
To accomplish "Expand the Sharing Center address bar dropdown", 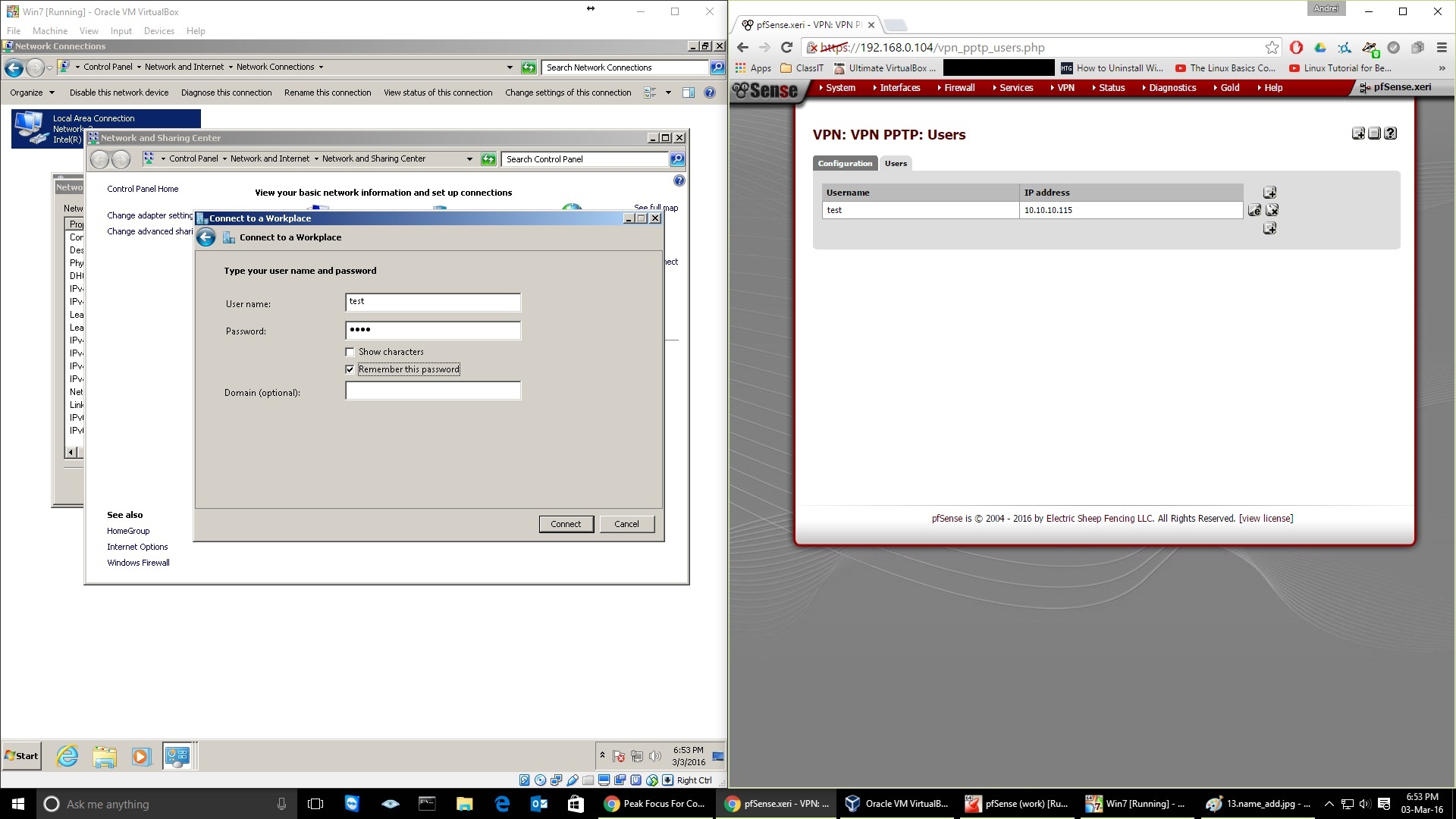I will tap(469, 159).
